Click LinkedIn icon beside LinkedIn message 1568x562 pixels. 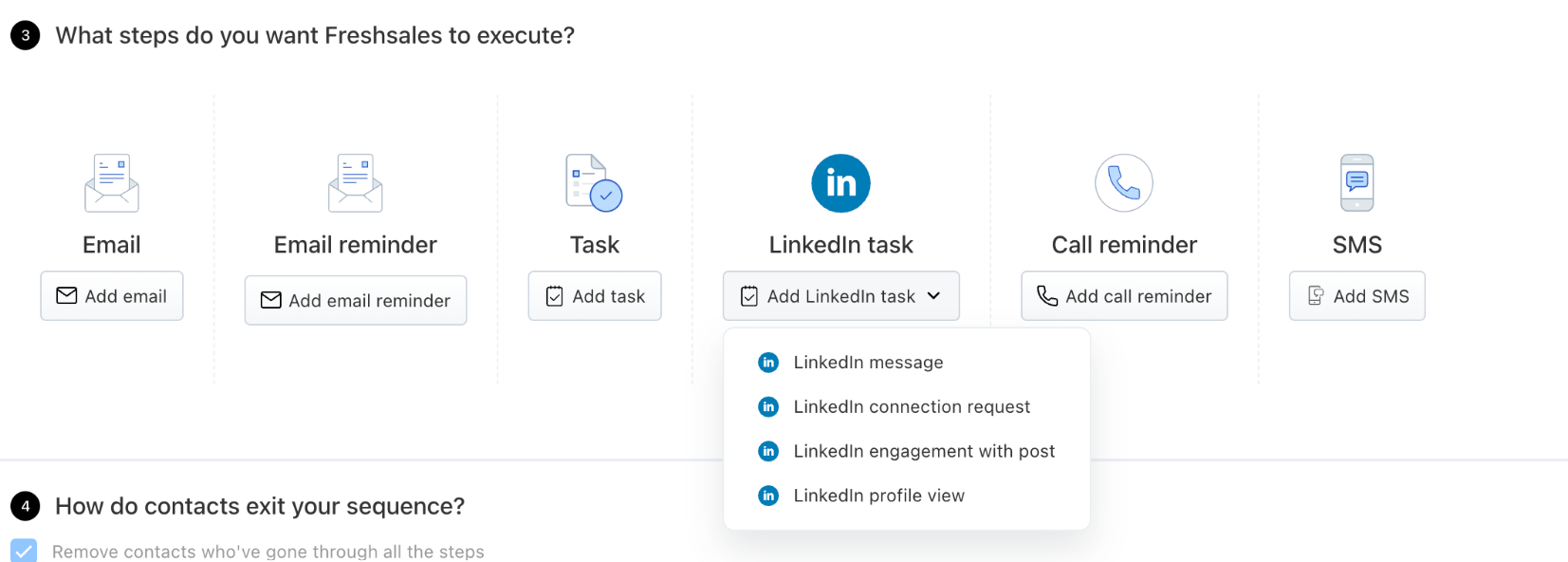coord(768,363)
